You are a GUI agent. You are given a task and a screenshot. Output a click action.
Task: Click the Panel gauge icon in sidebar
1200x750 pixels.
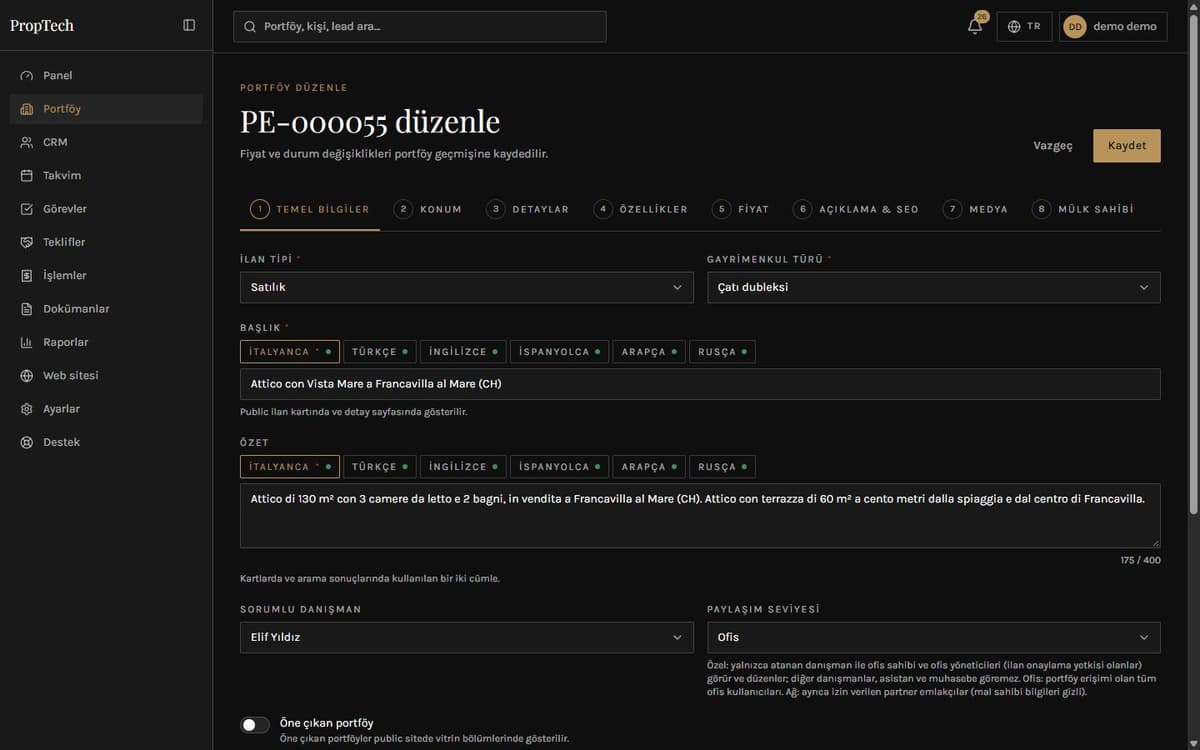27,76
